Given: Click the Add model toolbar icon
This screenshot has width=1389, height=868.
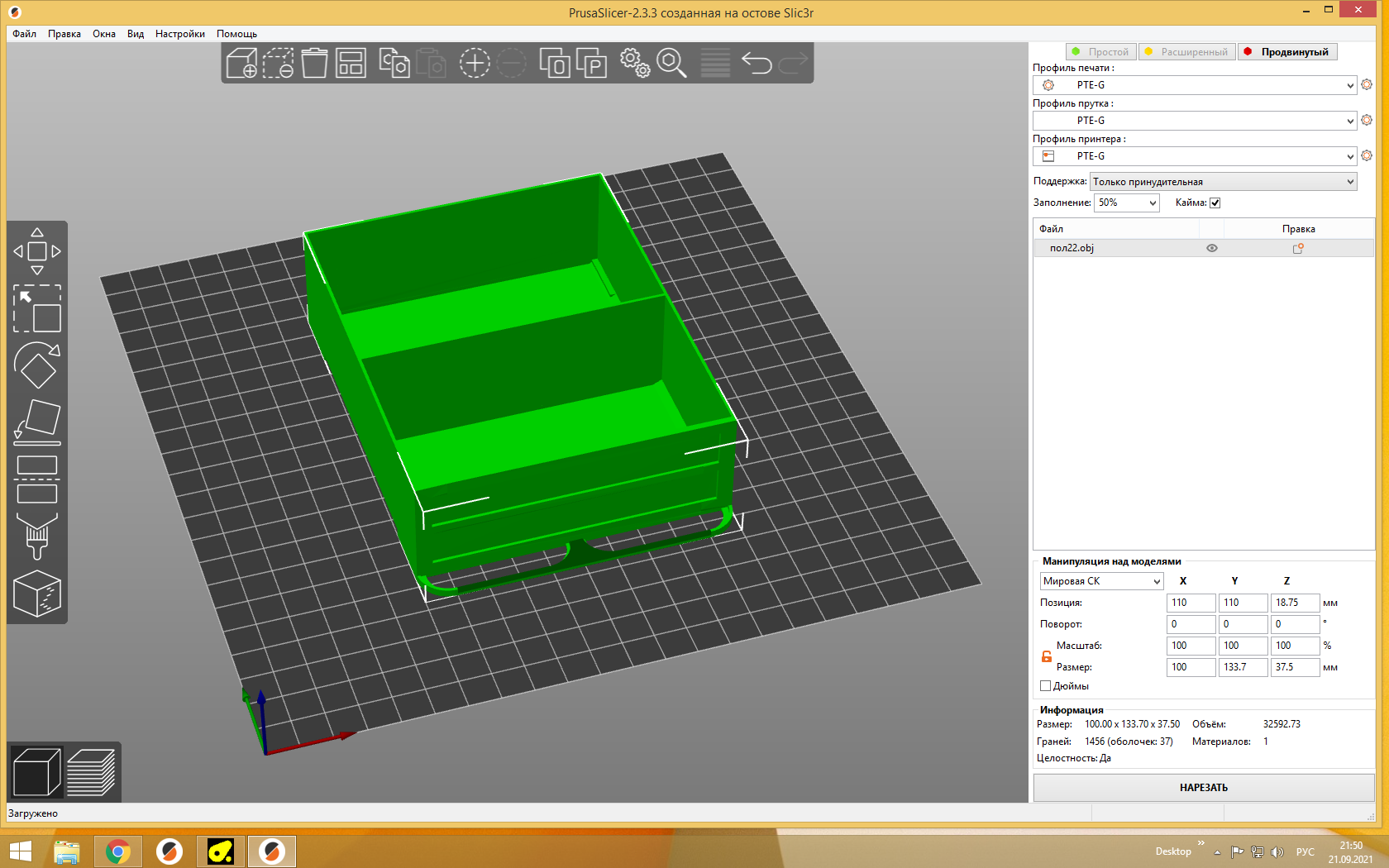Looking at the screenshot, I should tap(241, 63).
